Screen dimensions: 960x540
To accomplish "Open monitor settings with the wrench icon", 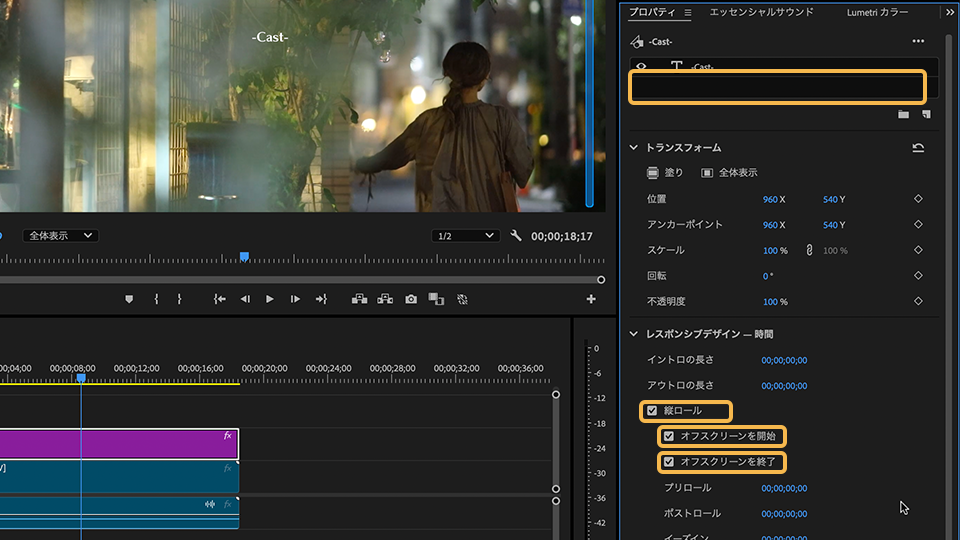I will (x=516, y=236).
